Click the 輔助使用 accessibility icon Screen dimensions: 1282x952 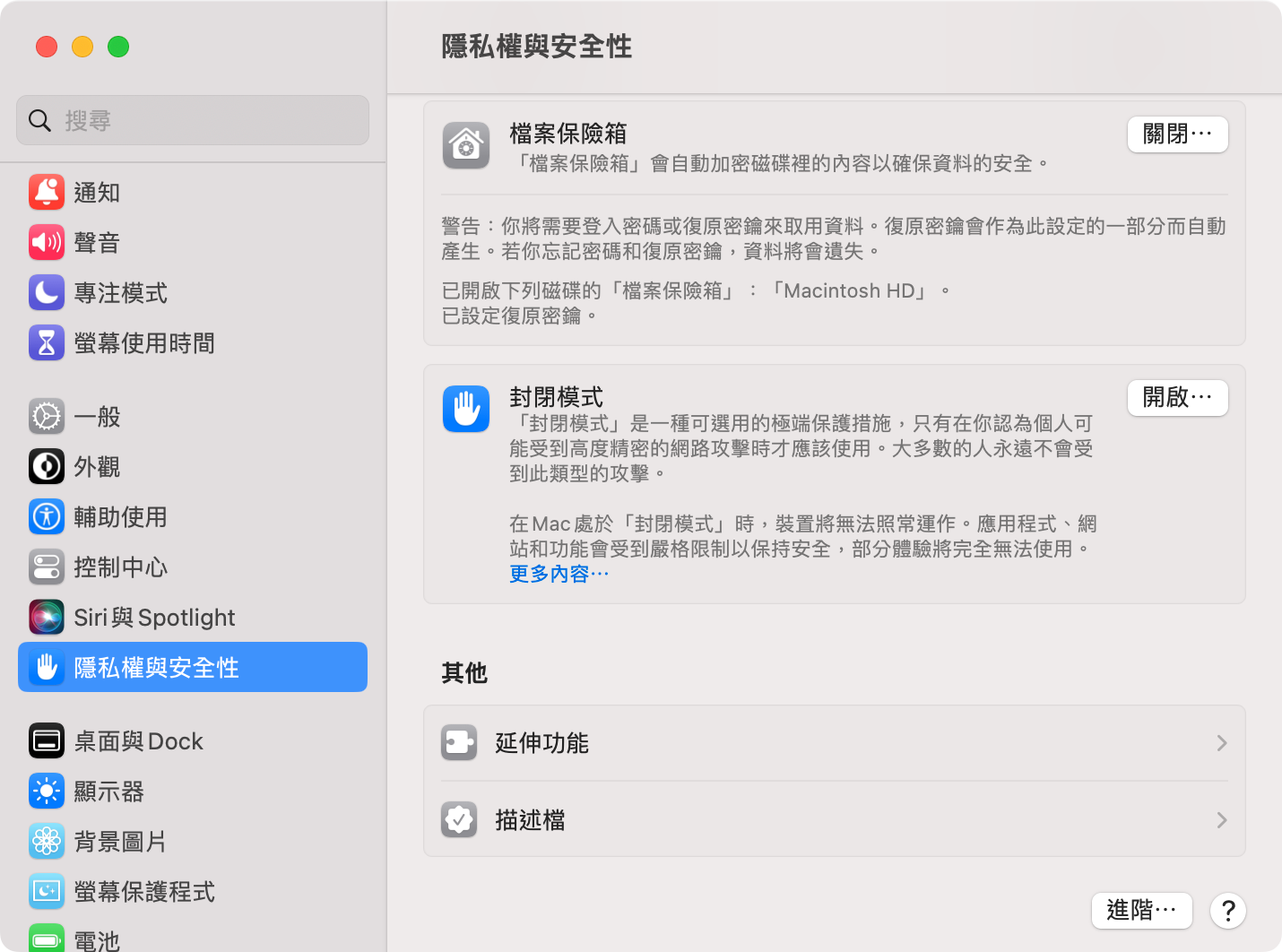tap(47, 516)
